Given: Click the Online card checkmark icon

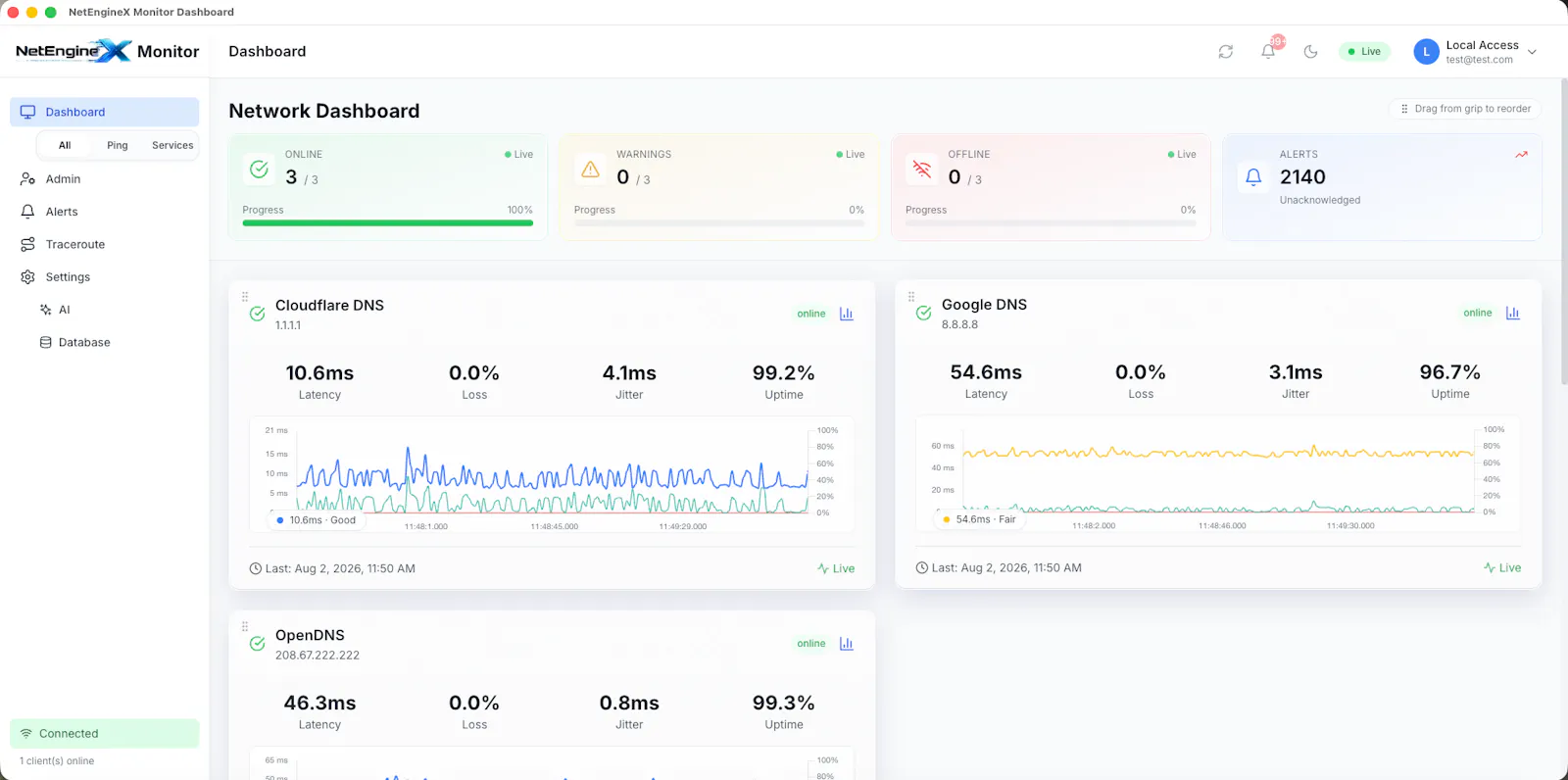Looking at the screenshot, I should click(259, 170).
